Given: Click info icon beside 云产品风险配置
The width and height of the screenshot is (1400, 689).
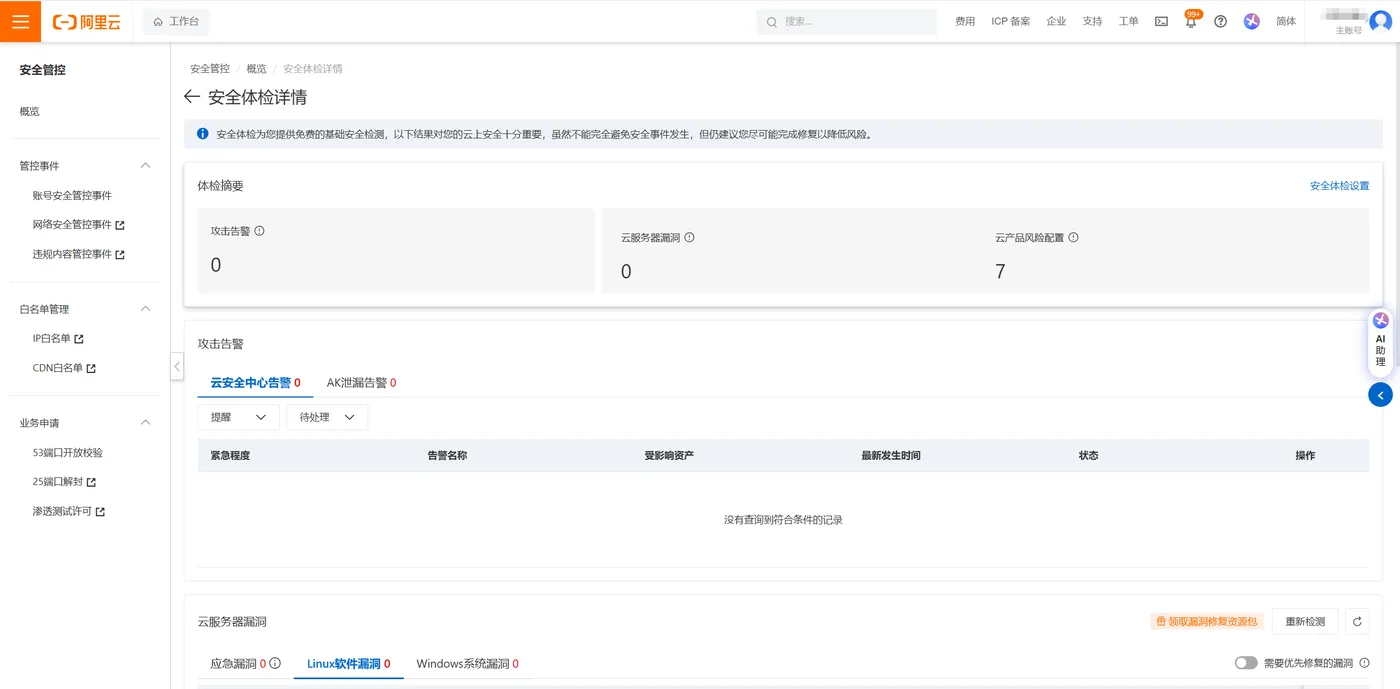Looking at the screenshot, I should point(1073,238).
